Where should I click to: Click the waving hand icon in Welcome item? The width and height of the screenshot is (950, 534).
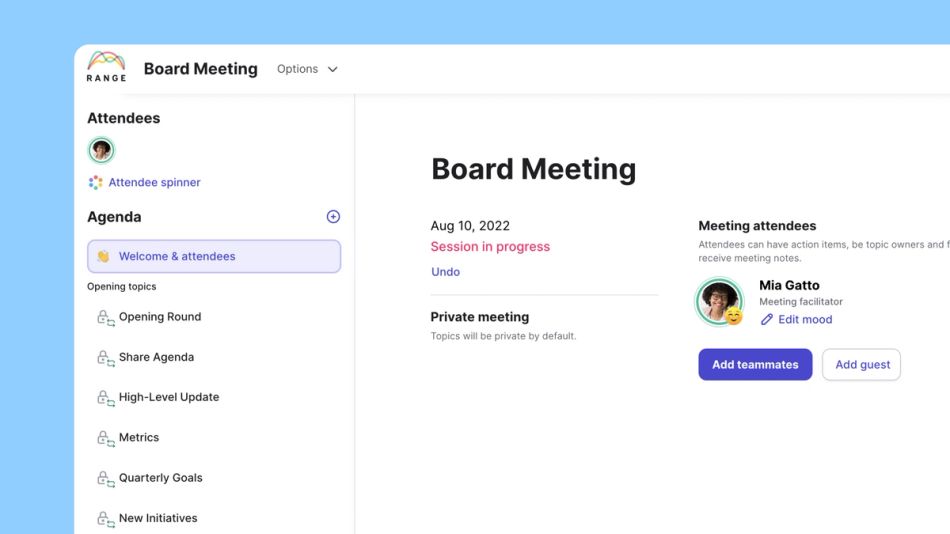tap(104, 256)
